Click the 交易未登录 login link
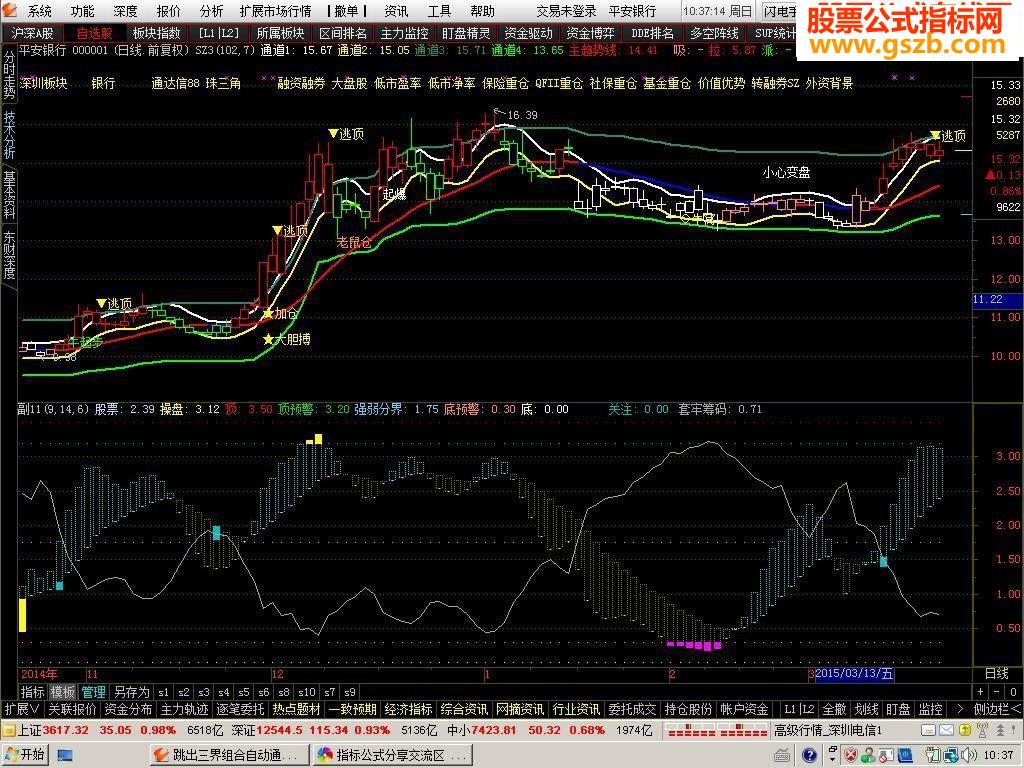The height and width of the screenshot is (768, 1024). [x=566, y=11]
